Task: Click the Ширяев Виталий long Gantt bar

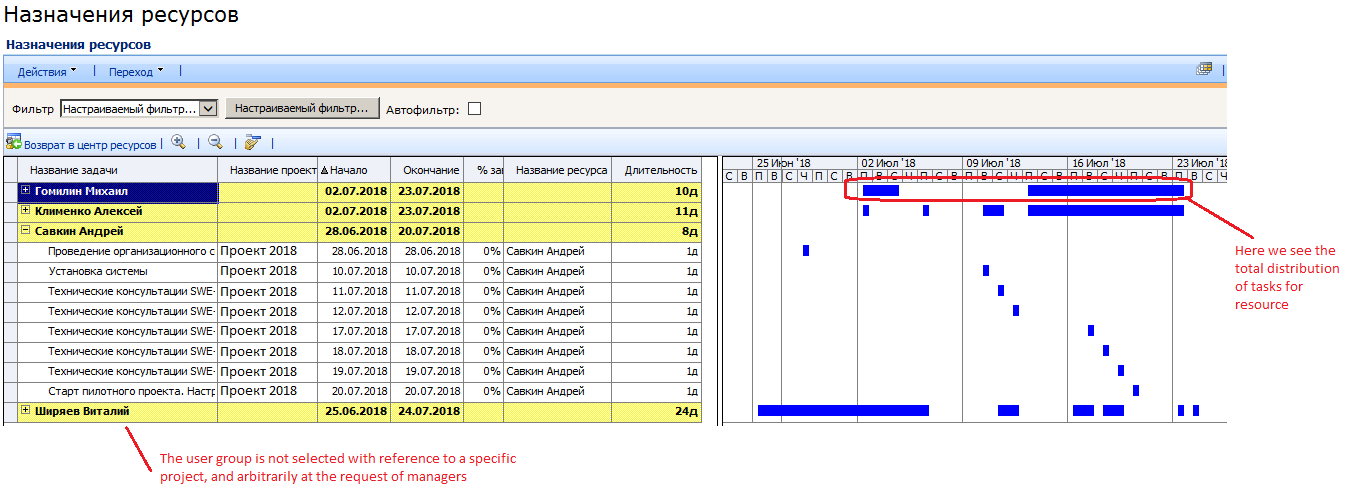Action: click(x=842, y=410)
